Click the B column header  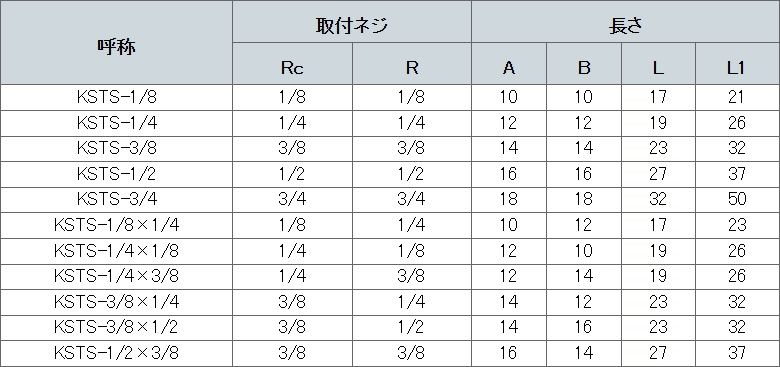[584, 68]
